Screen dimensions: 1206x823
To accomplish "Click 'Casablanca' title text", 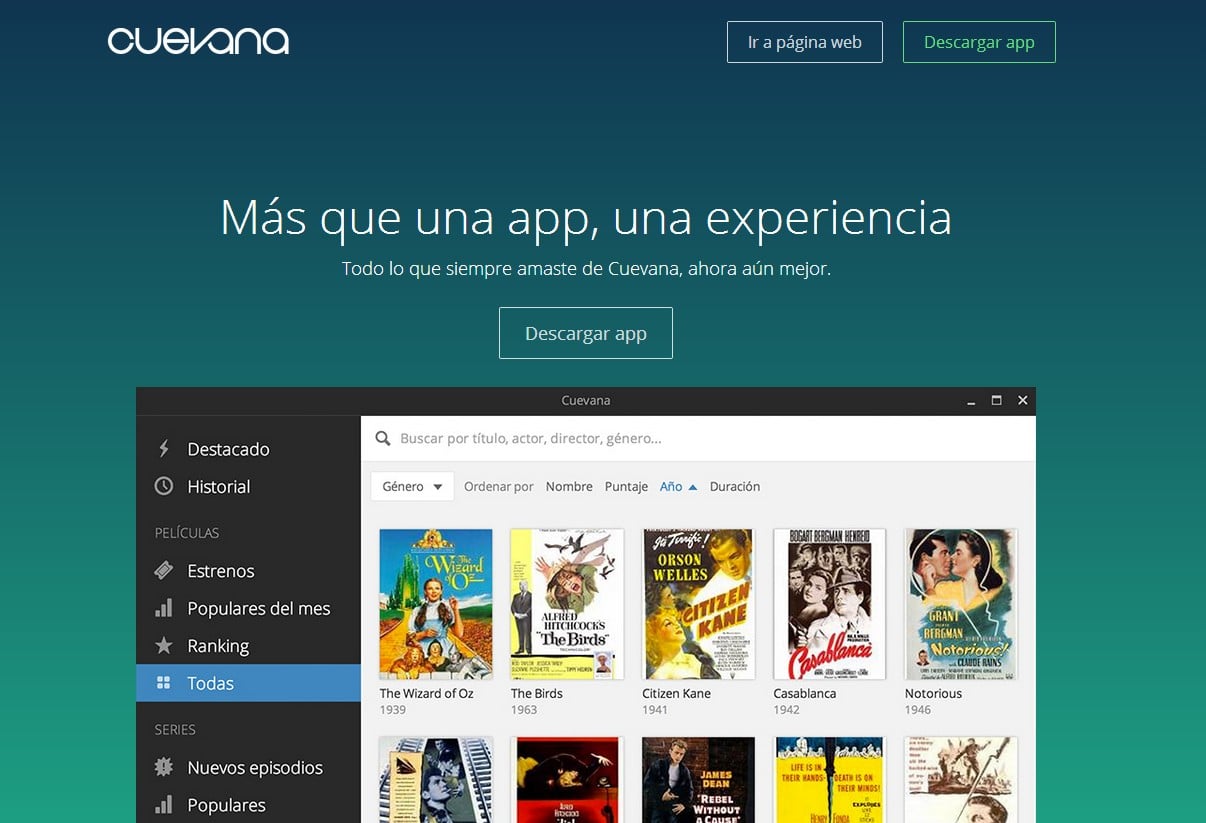I will [x=805, y=693].
